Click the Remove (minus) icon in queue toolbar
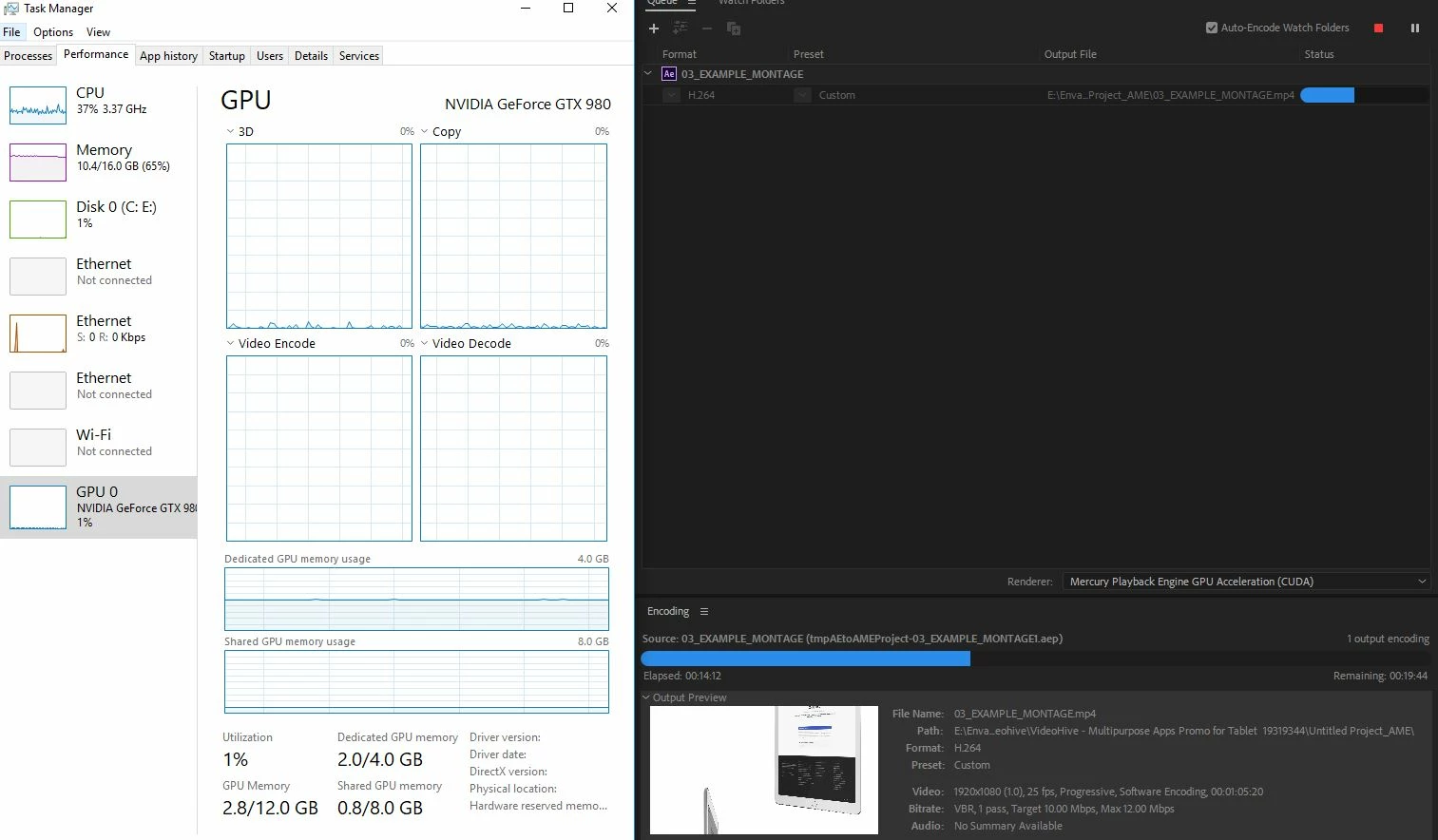Viewport: 1438px width, 840px height. click(x=707, y=29)
